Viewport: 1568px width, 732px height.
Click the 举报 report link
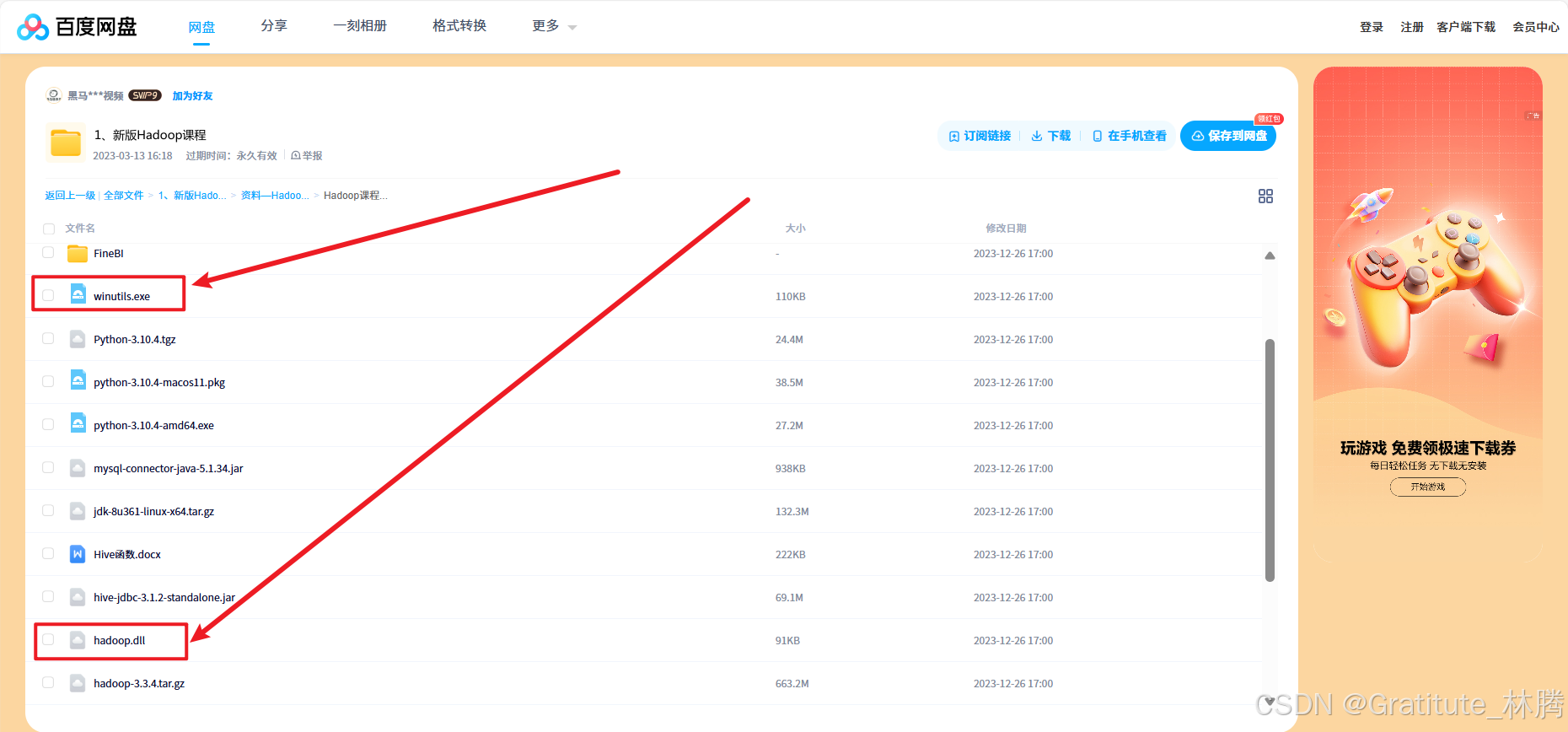pyautogui.click(x=307, y=156)
